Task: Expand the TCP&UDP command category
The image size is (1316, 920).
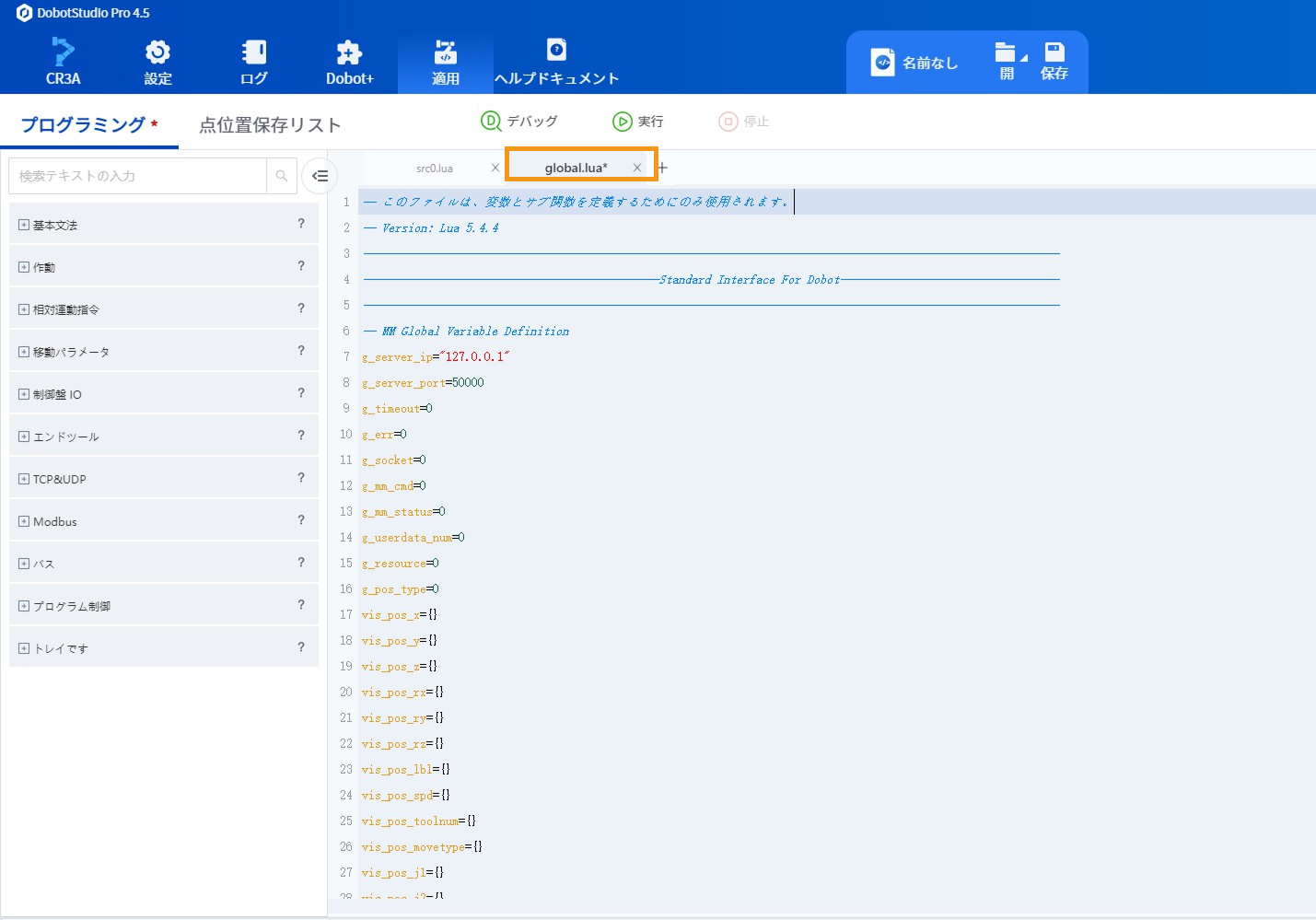Action: pos(24,479)
